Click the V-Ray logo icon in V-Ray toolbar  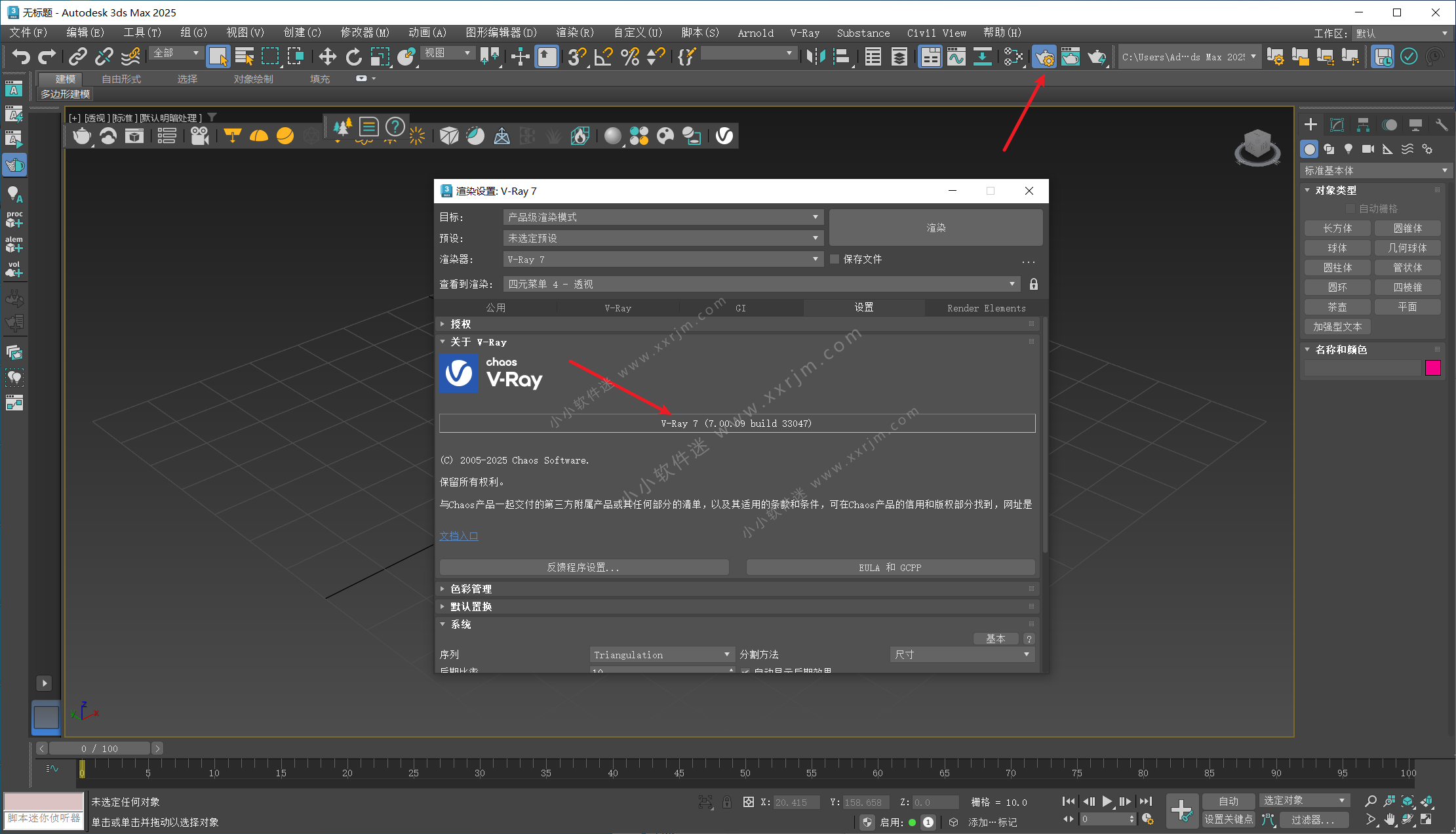click(x=724, y=136)
